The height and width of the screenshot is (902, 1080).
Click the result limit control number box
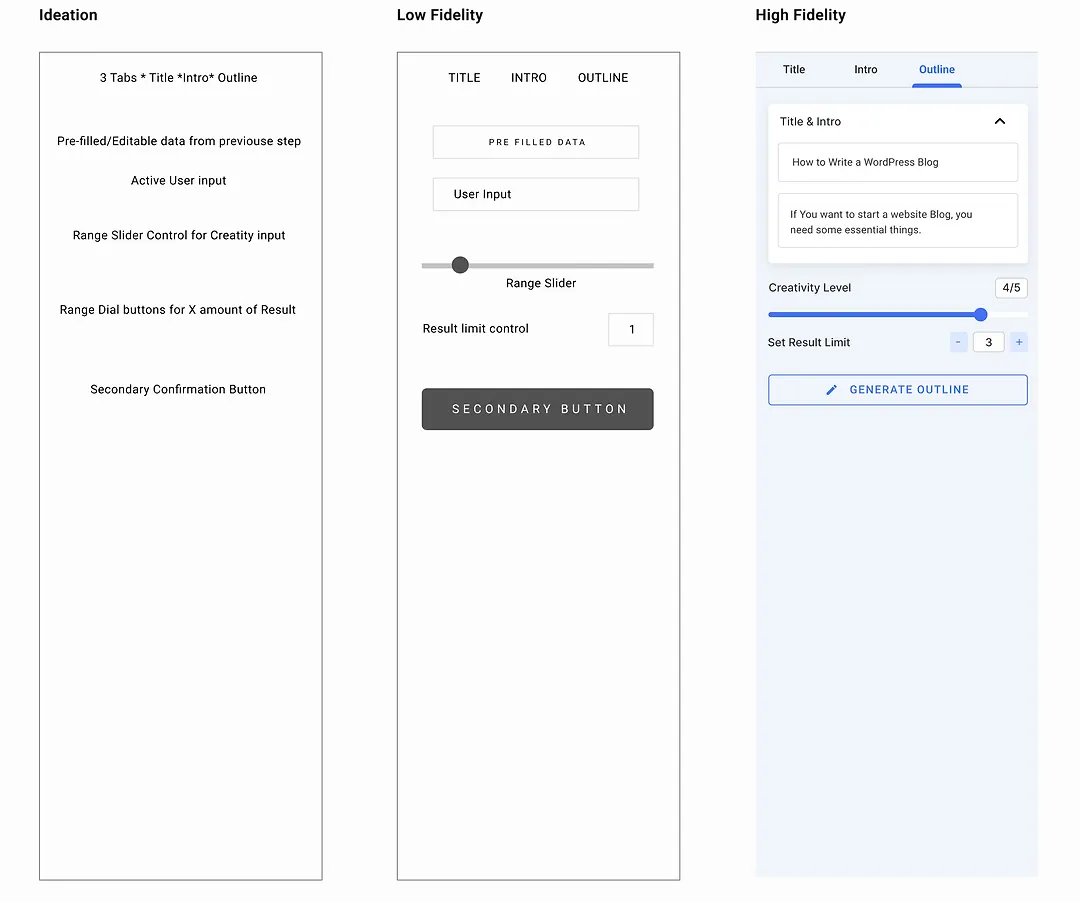click(x=631, y=329)
